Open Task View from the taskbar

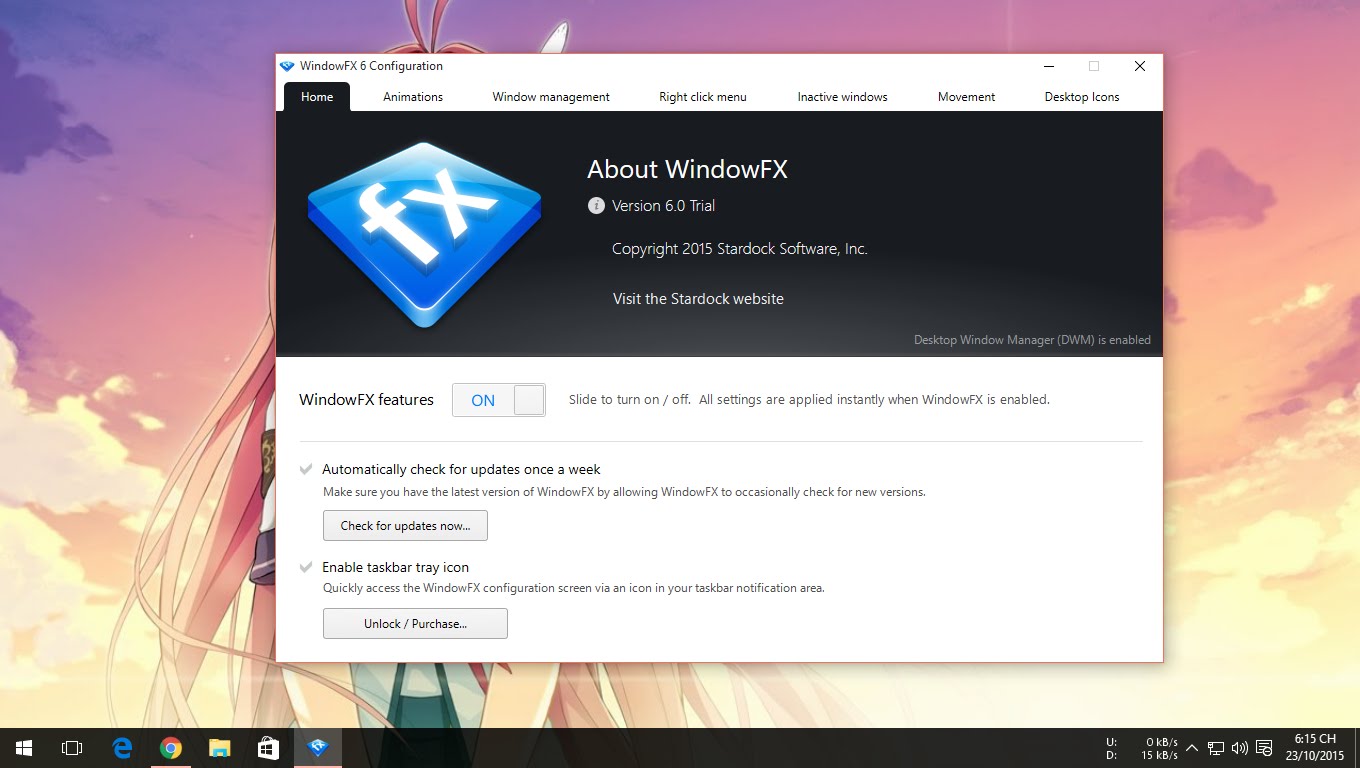point(72,748)
